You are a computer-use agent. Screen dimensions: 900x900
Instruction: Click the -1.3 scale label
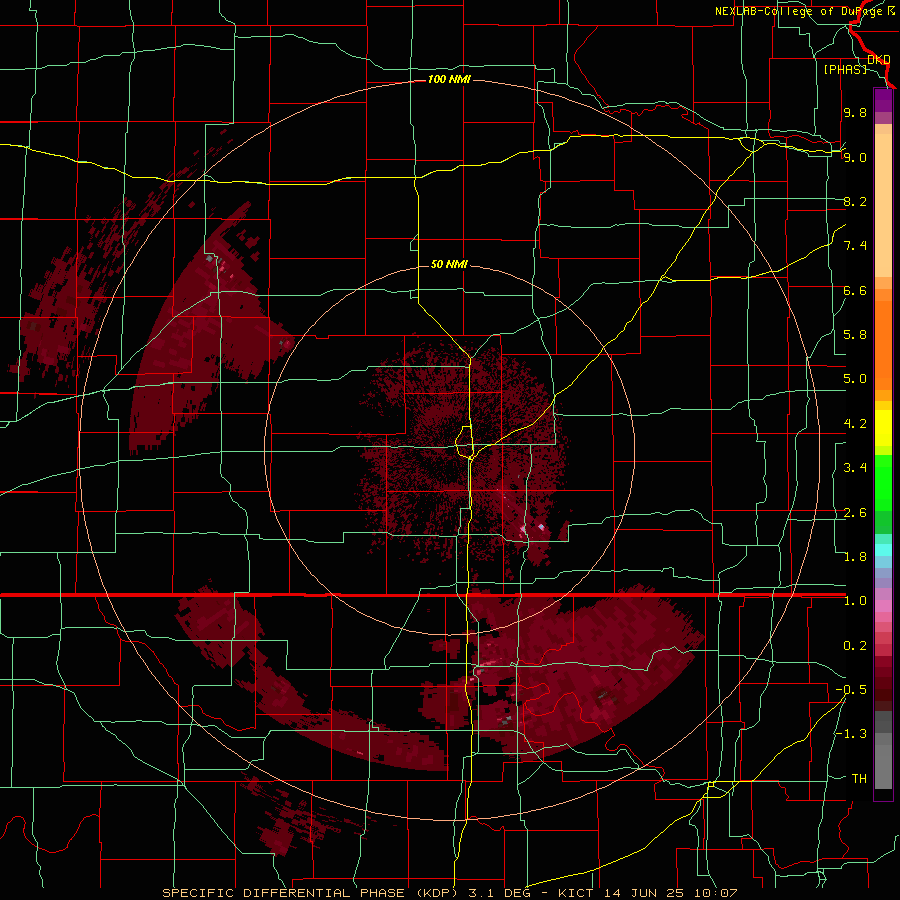click(x=851, y=734)
